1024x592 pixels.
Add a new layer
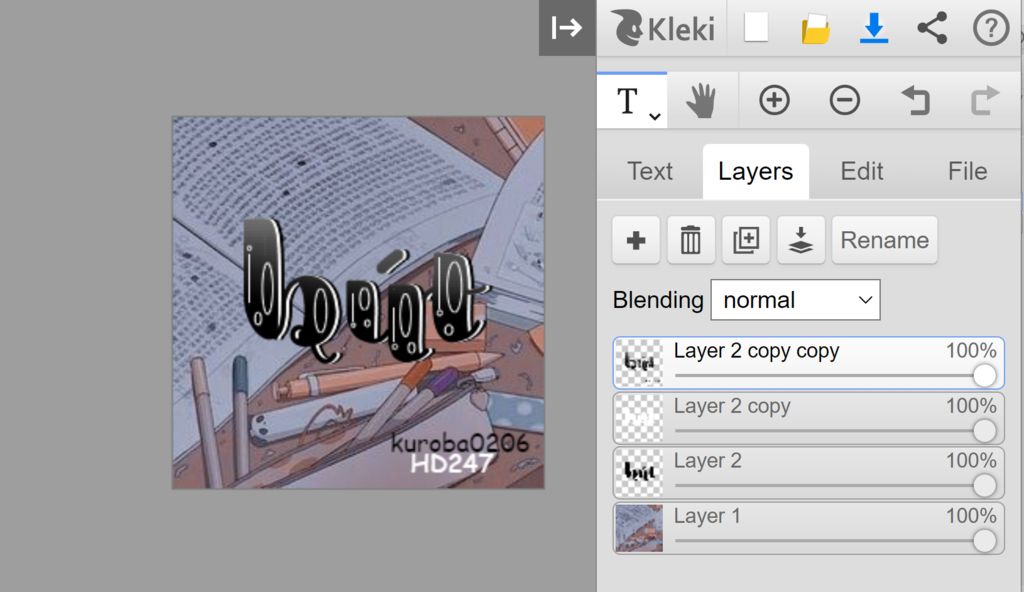[x=636, y=240]
